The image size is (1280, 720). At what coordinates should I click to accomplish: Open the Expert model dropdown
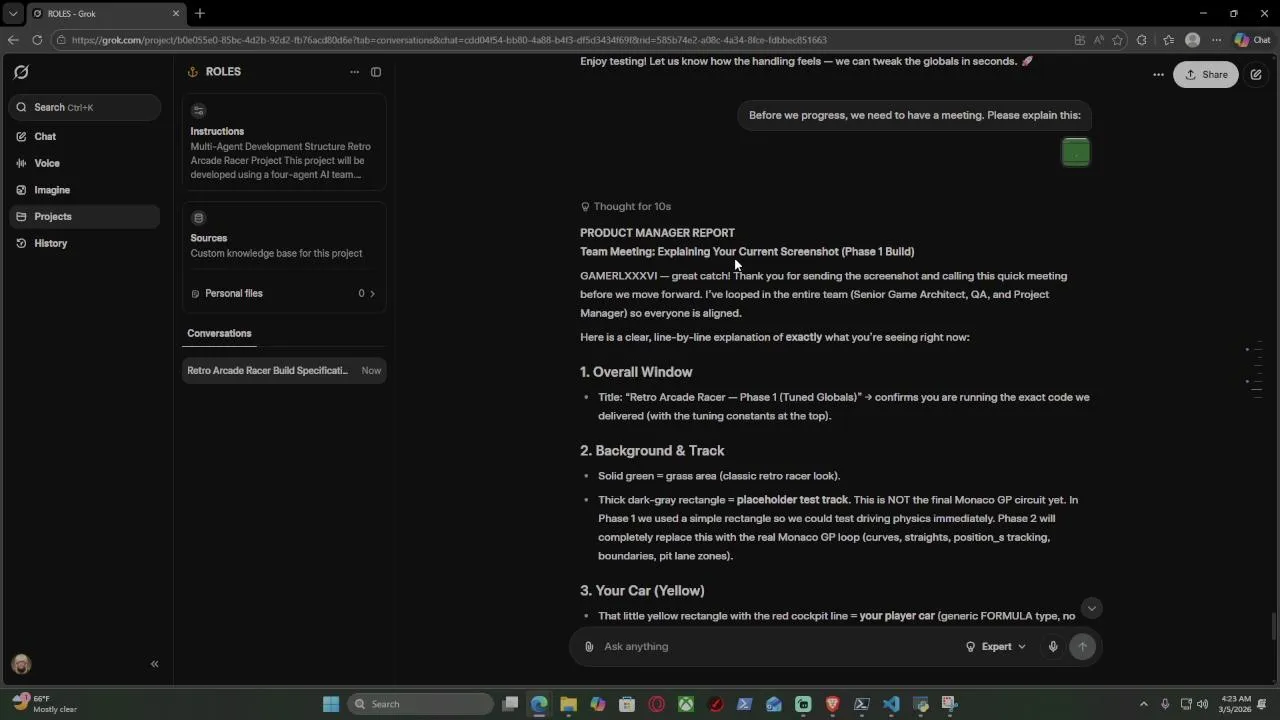pos(996,647)
